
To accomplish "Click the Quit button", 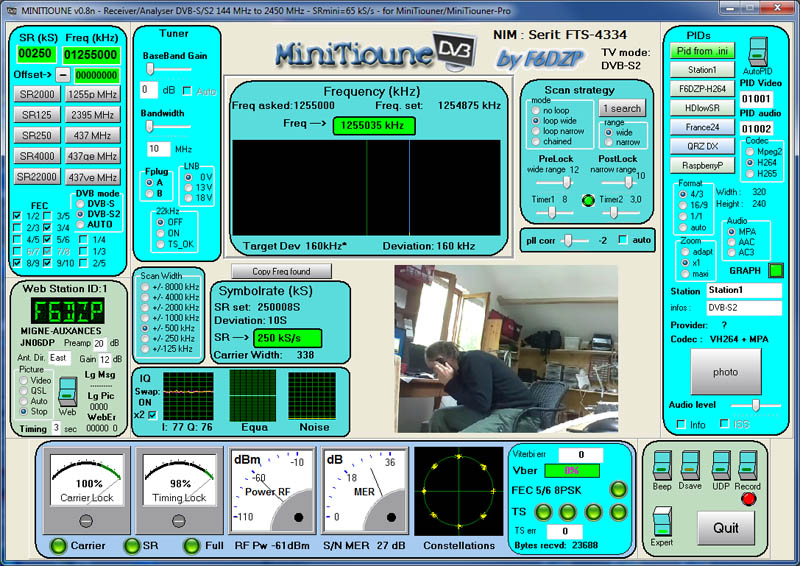I will click(726, 528).
